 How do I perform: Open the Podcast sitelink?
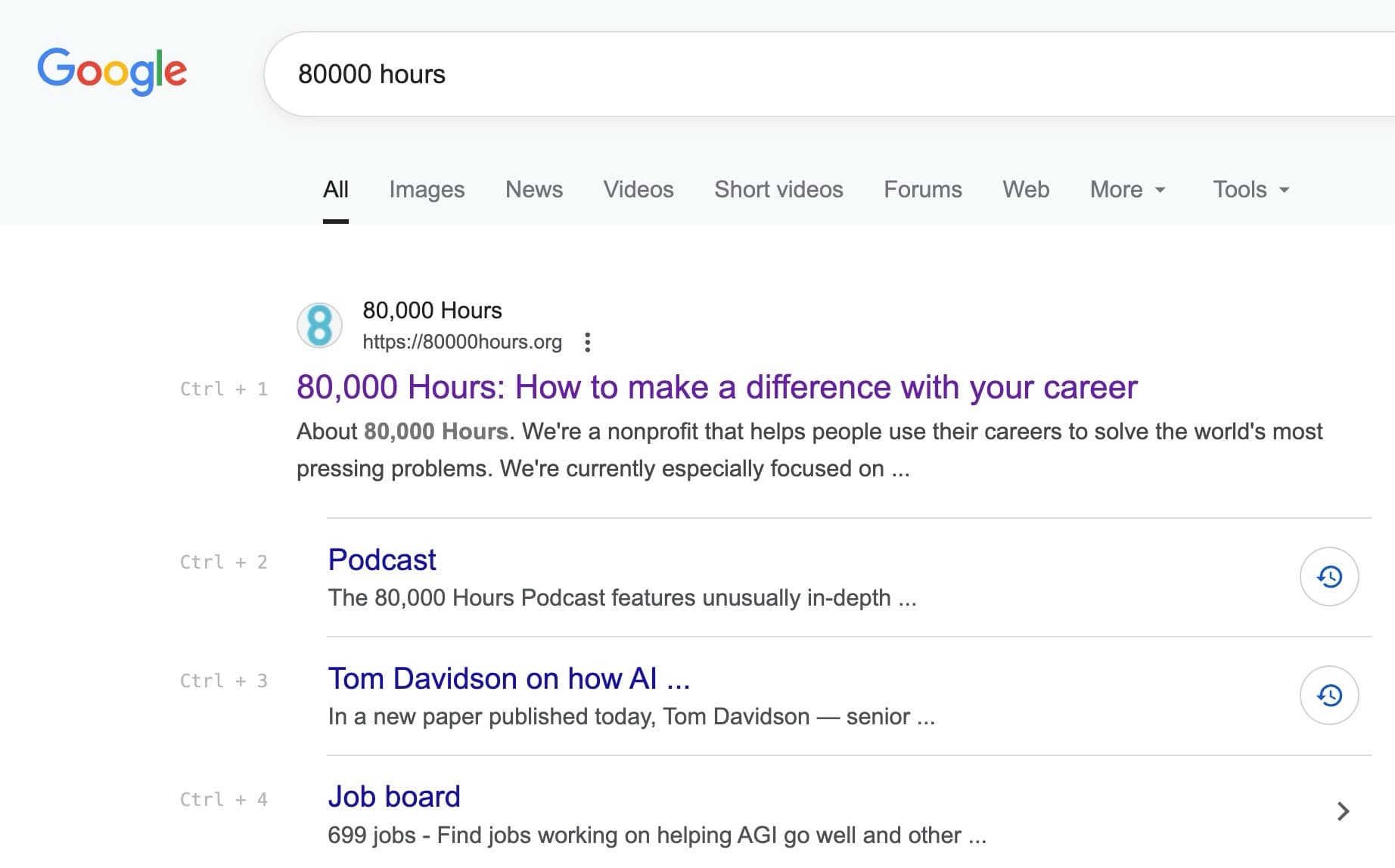pos(382,560)
